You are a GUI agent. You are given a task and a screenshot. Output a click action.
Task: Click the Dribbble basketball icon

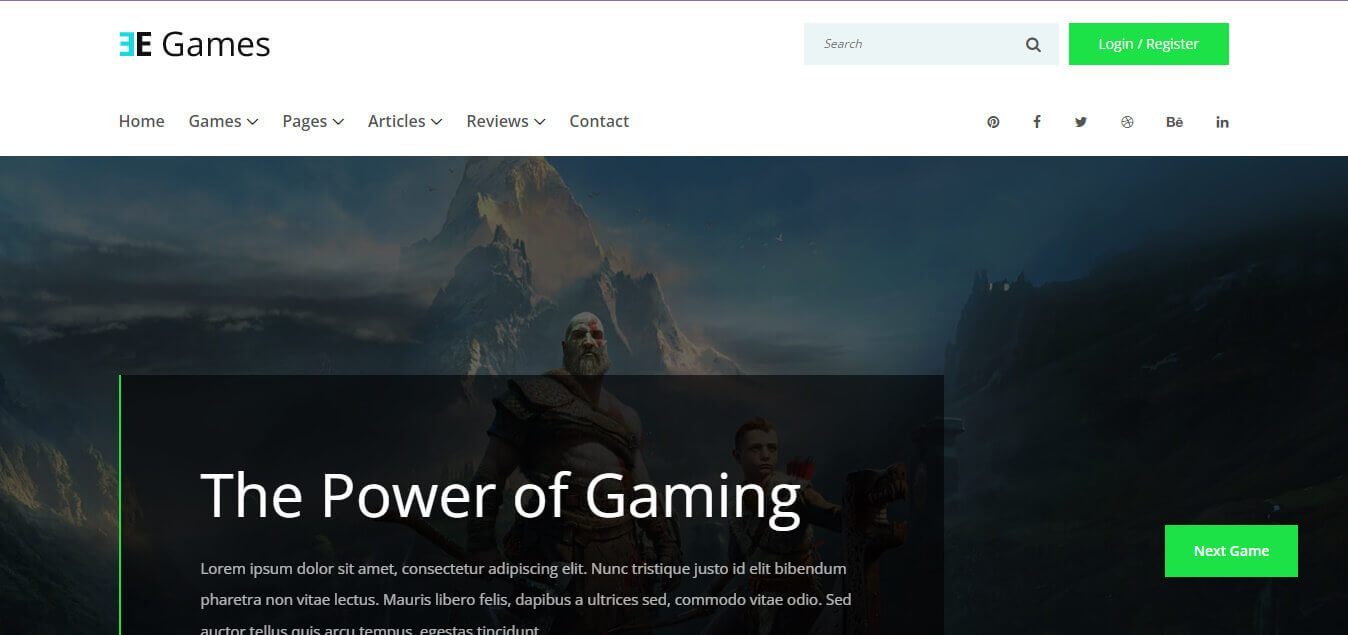(x=1127, y=122)
